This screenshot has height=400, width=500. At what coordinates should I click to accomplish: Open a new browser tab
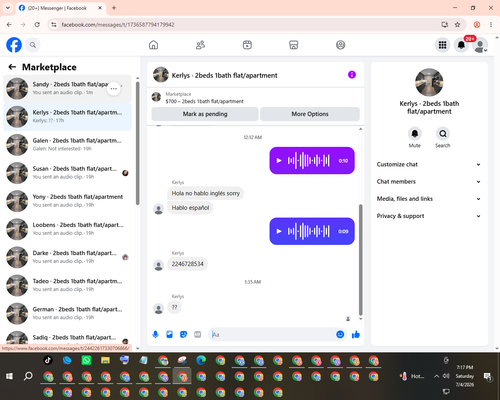pyautogui.click(x=114, y=8)
